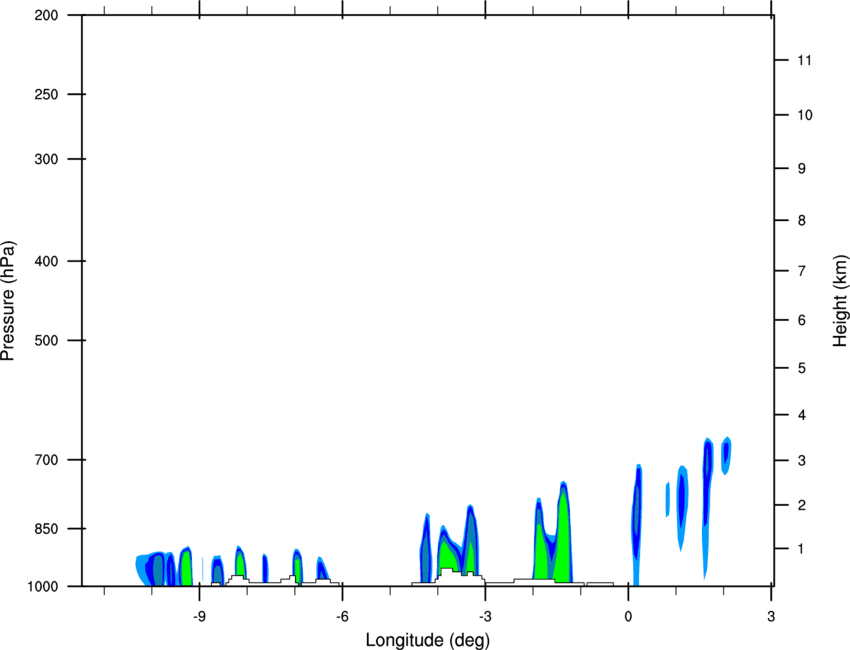Click the 300 pressure tick label

46,159
